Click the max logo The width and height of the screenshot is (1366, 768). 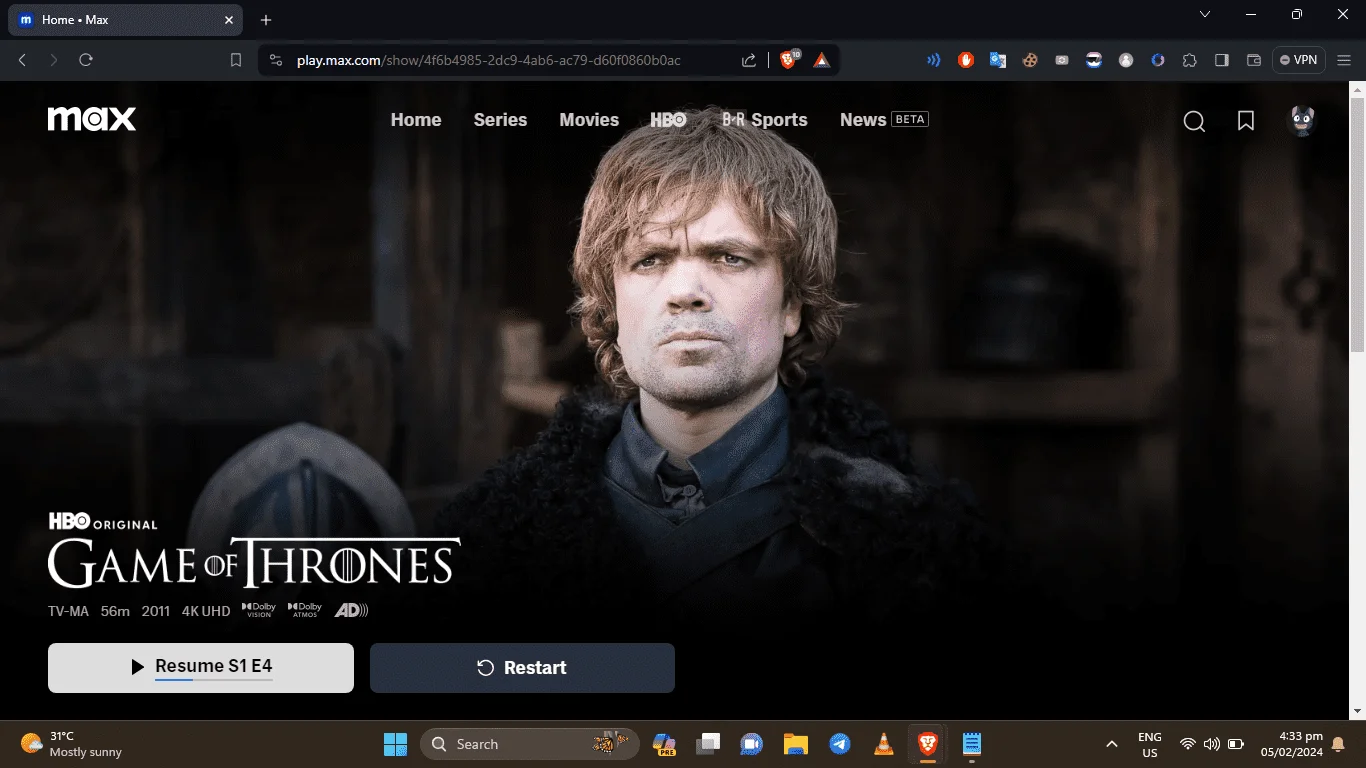(x=92, y=119)
